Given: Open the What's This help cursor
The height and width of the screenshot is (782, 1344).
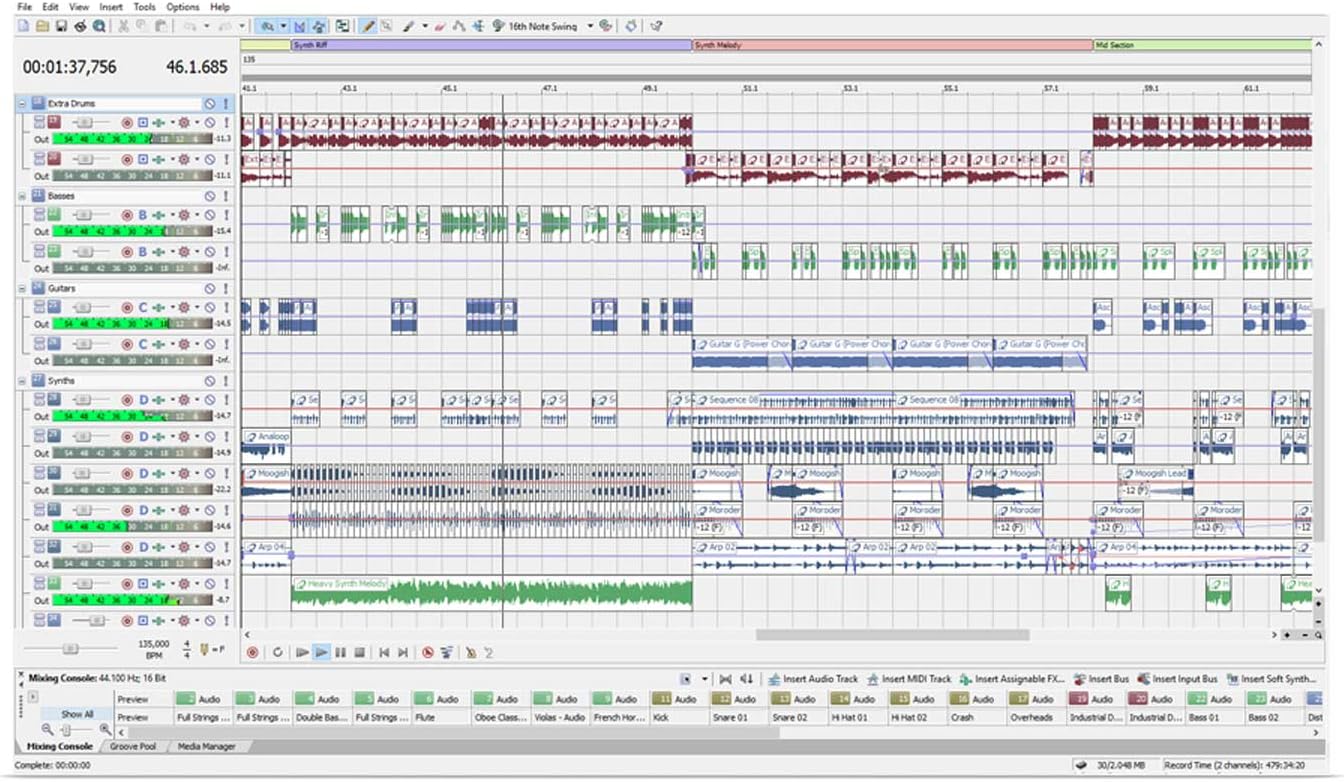Looking at the screenshot, I should point(655,27).
